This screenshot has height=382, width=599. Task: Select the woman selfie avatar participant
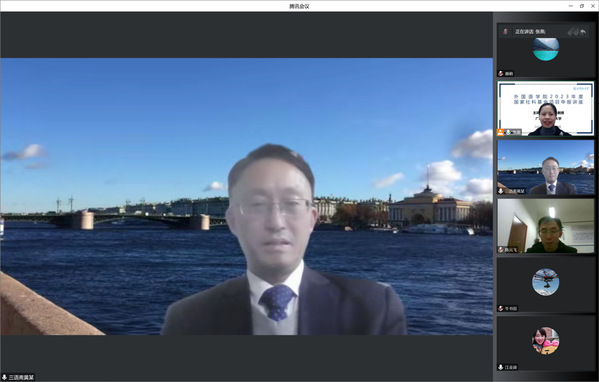(546, 340)
